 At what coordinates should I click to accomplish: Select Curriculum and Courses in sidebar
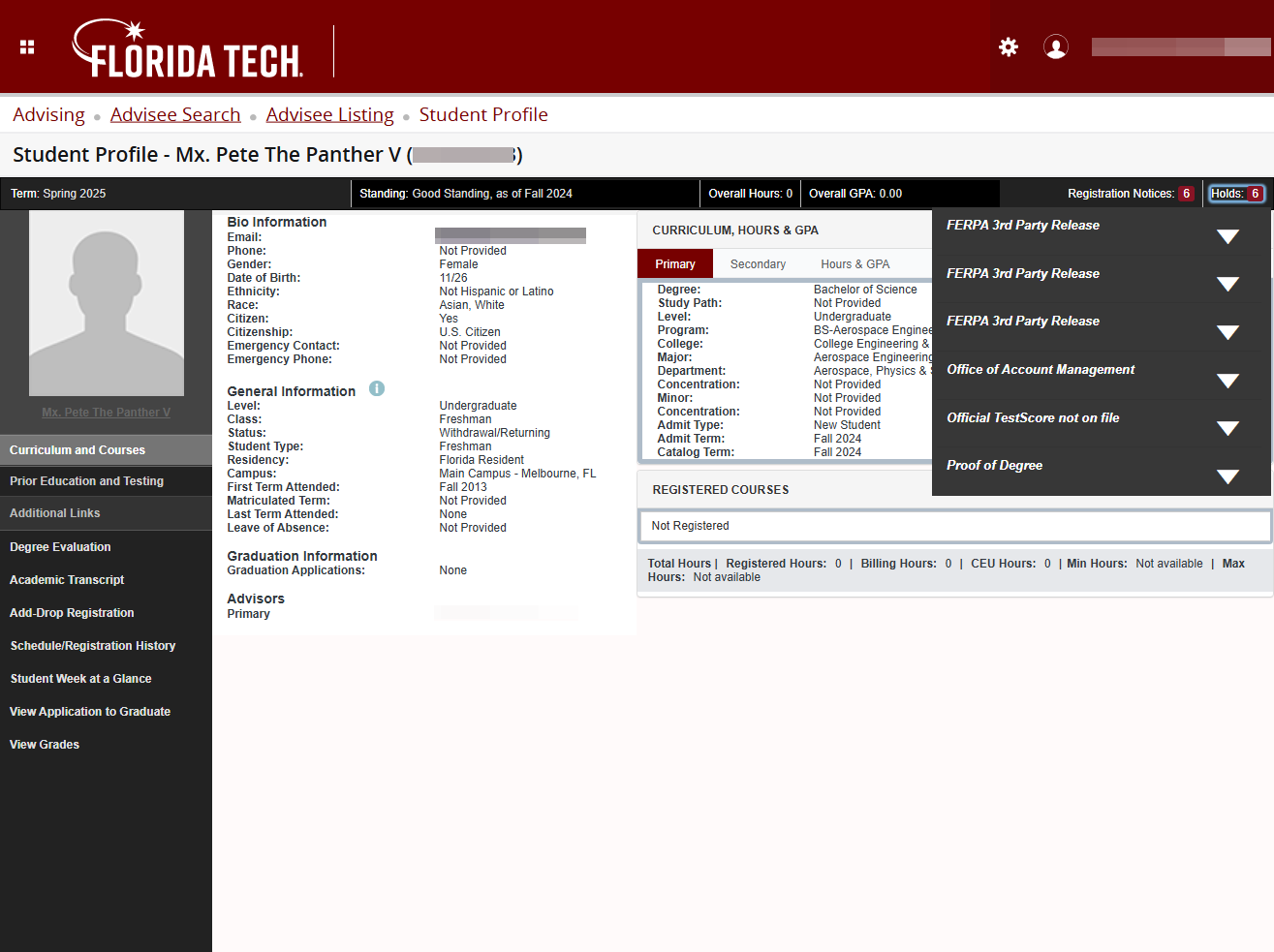tap(106, 450)
